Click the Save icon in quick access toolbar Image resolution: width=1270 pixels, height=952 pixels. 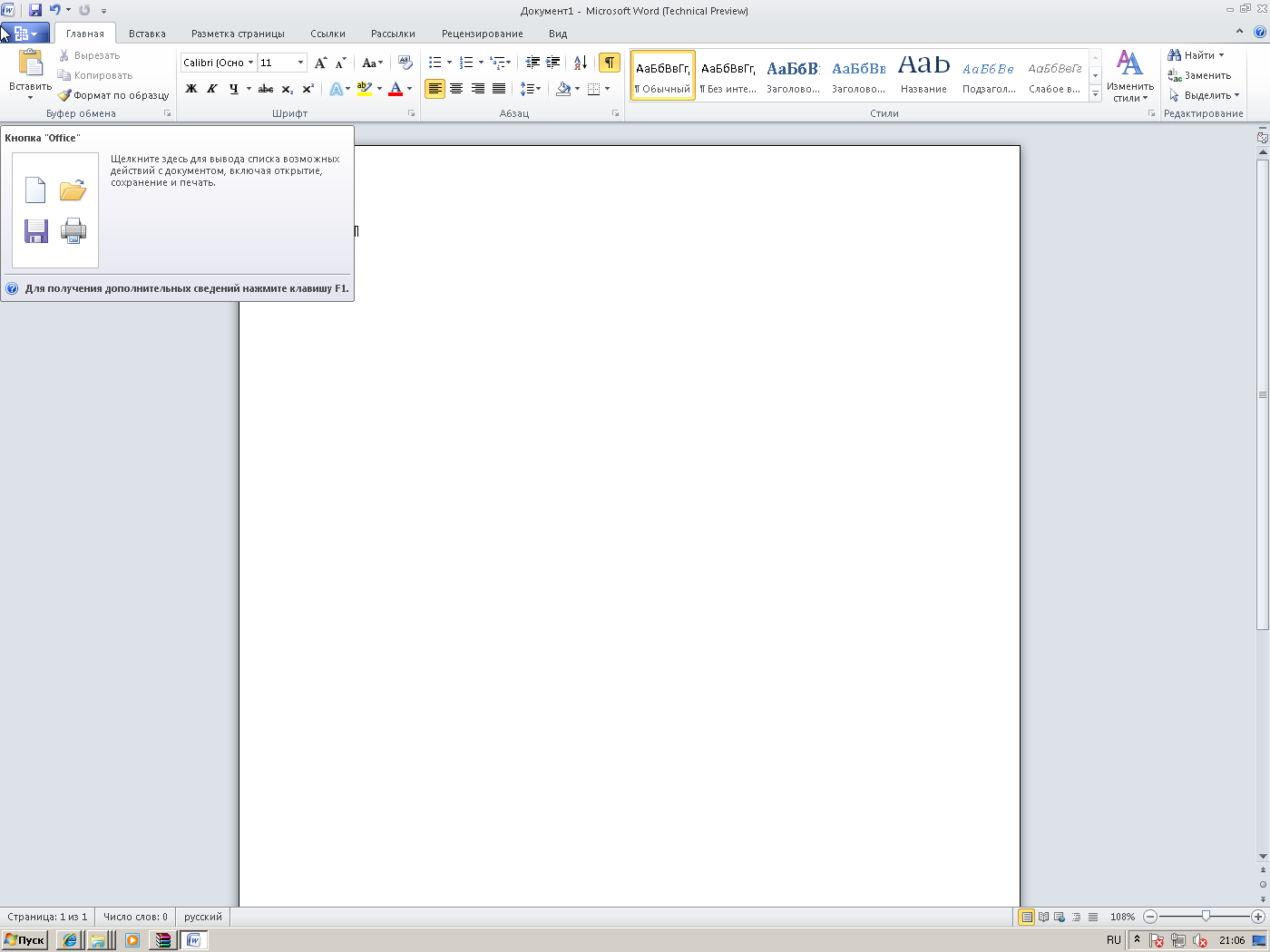(35, 10)
